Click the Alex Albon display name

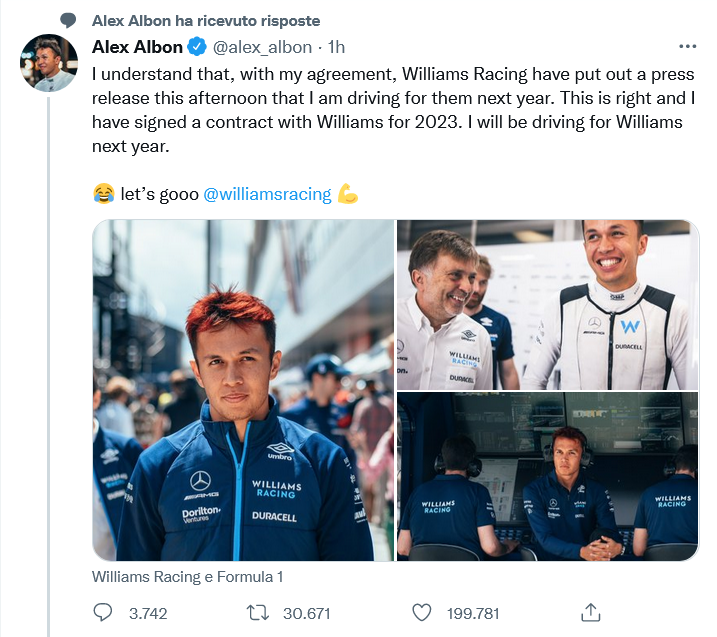tap(137, 47)
